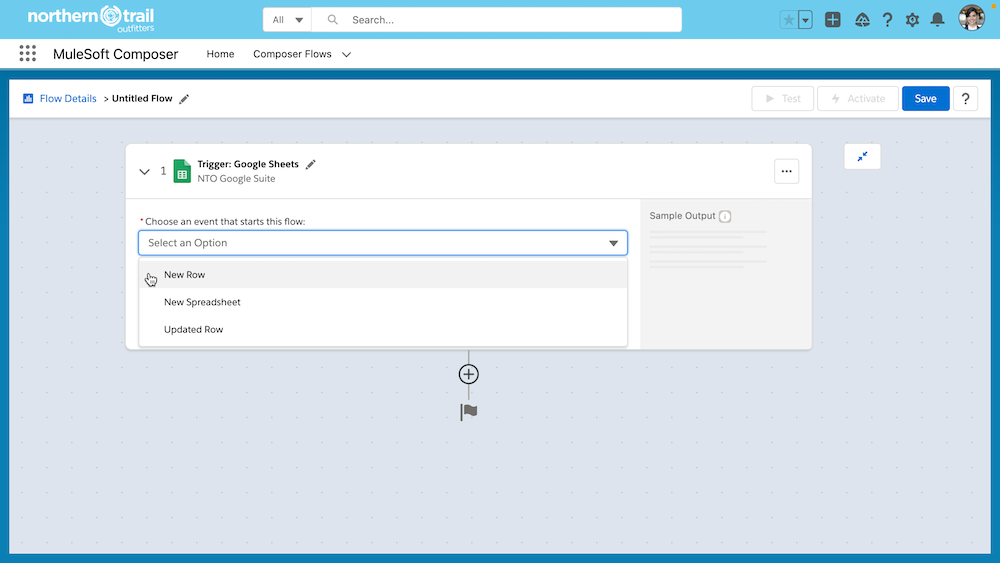The image size is (1000, 563).
Task: Open the Select an Option event dropdown
Action: tap(383, 243)
